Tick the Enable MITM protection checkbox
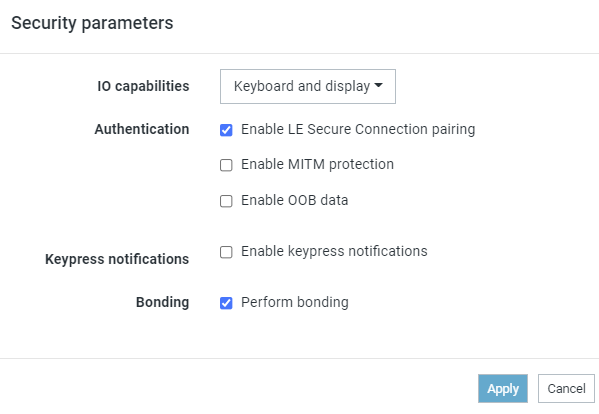 (x=226, y=165)
